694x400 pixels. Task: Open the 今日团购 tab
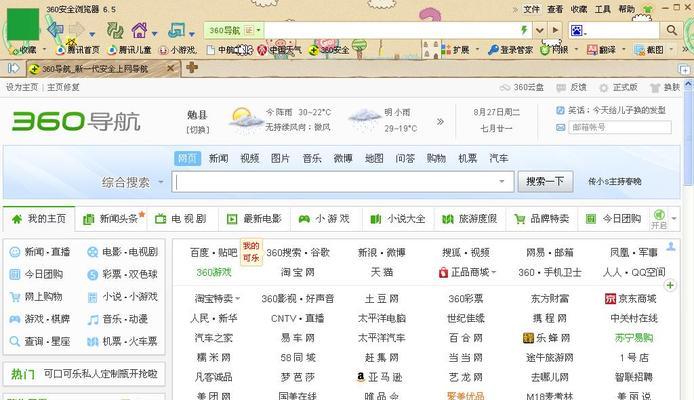614,219
